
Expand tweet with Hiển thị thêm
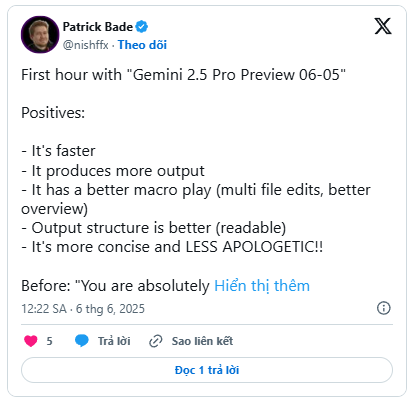pyautogui.click(x=262, y=286)
